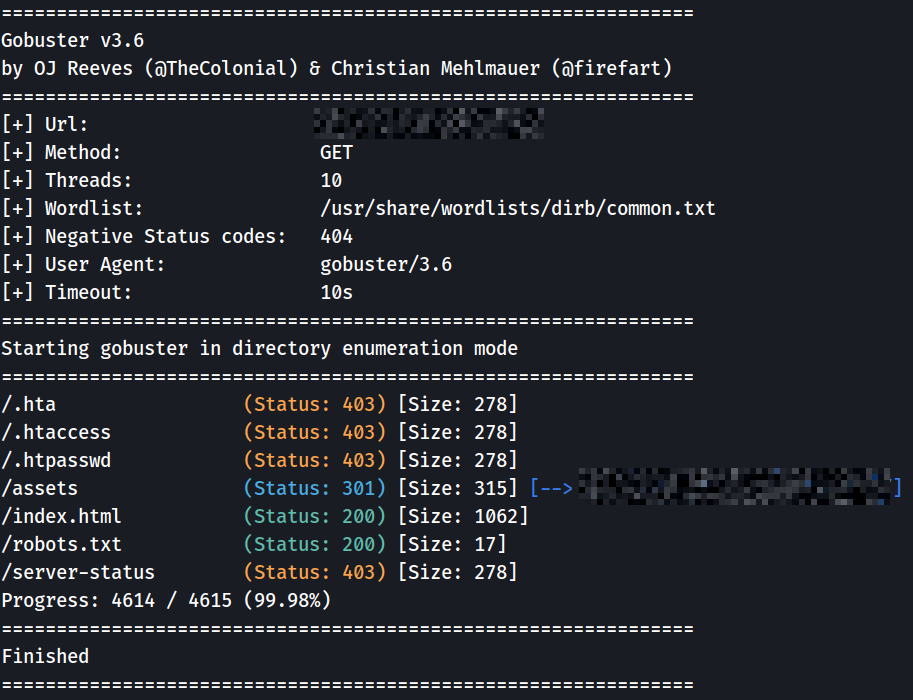
Task: Click the /server-status result path
Action: point(78,572)
